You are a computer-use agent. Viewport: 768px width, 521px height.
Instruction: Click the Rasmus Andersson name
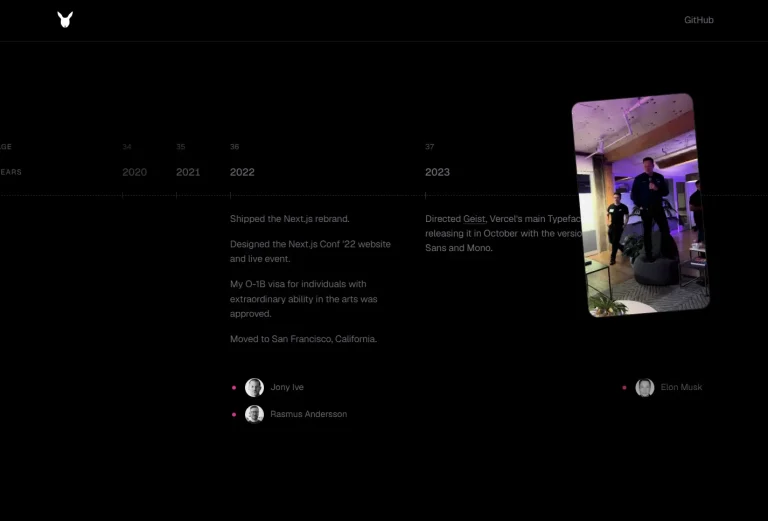[x=309, y=414]
